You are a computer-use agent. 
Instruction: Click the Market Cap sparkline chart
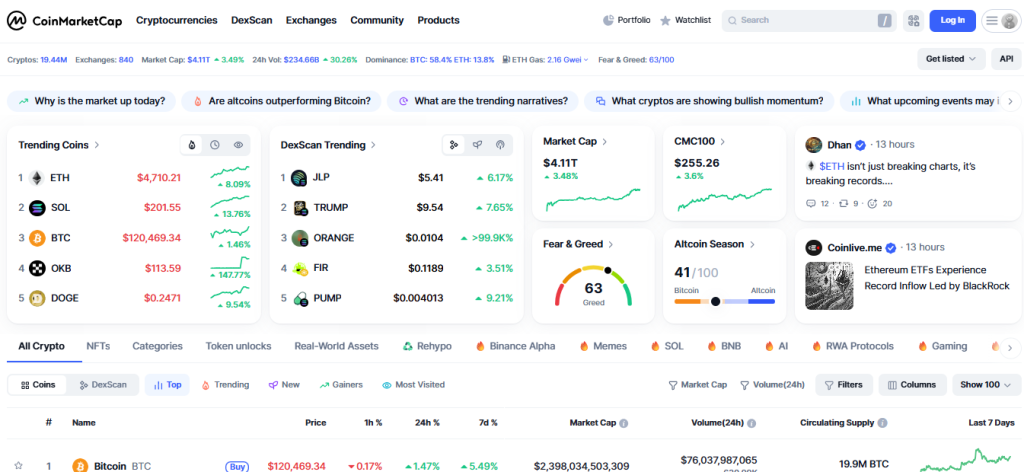tap(593, 199)
